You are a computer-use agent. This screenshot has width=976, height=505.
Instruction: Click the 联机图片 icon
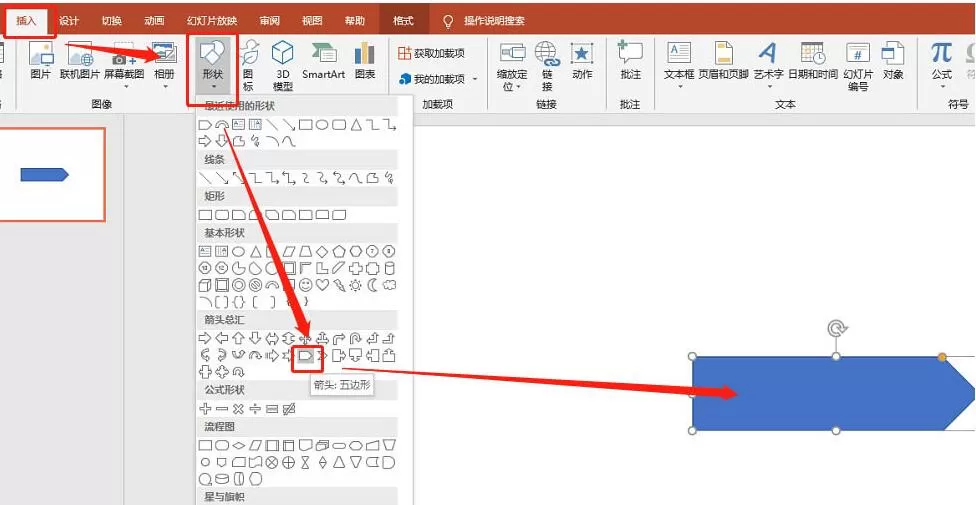click(x=80, y=62)
